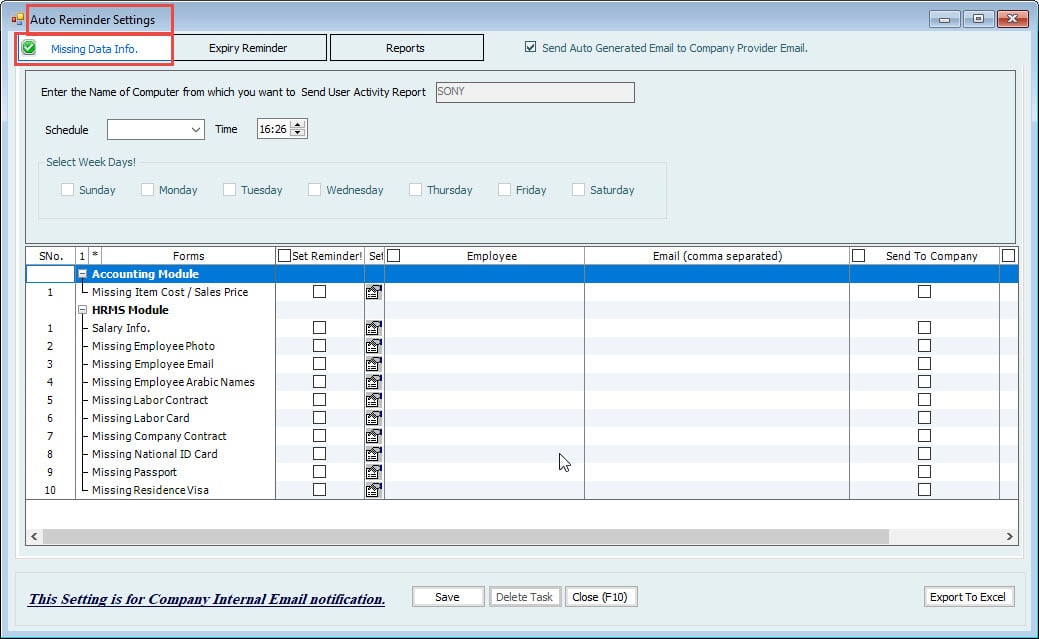This screenshot has width=1039, height=639.
Task: Click the Delete Task button
Action: point(524,597)
